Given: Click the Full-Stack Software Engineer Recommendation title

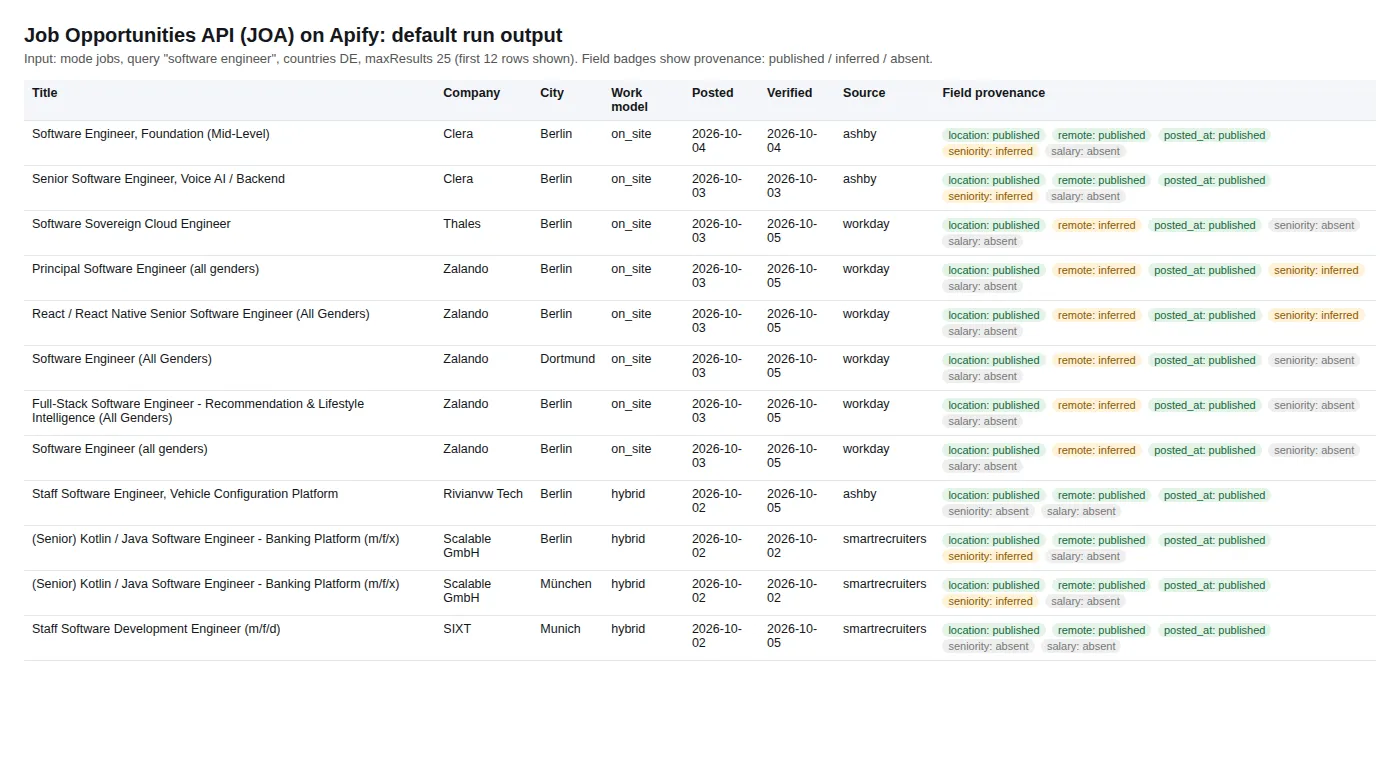Looking at the screenshot, I should pos(198,411).
